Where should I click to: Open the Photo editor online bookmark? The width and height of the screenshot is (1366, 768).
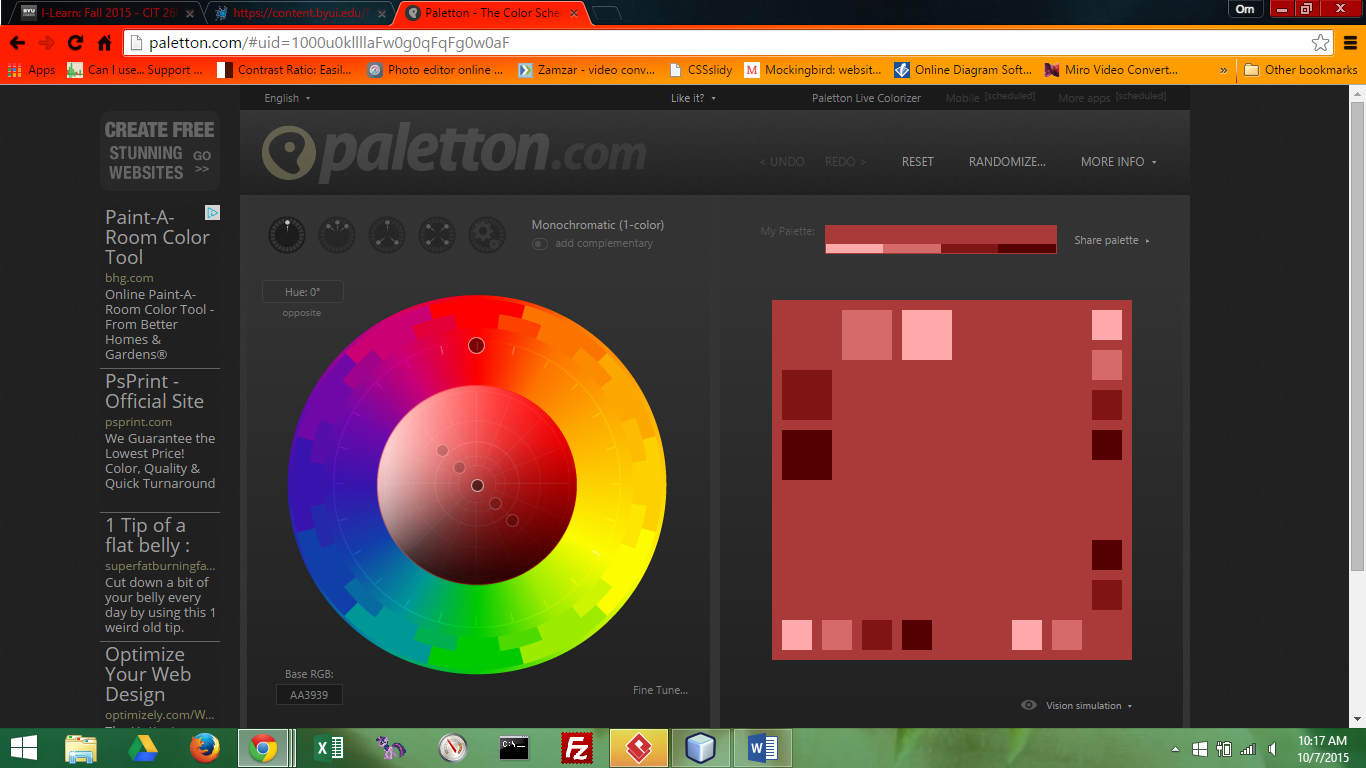tap(436, 70)
